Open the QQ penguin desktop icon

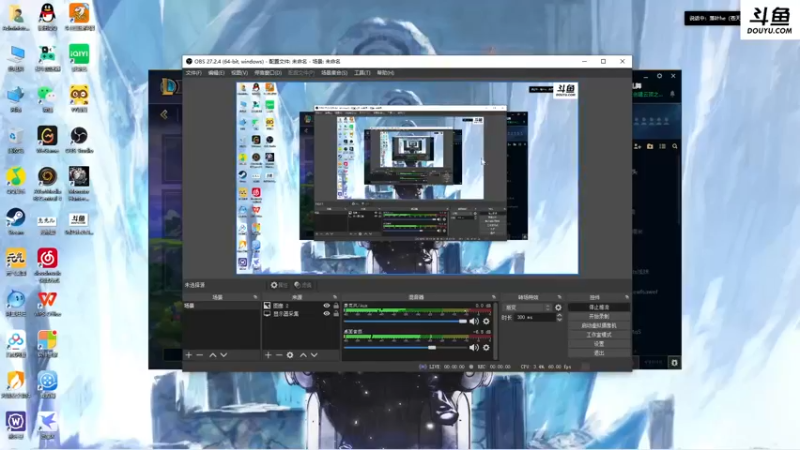pos(47,17)
